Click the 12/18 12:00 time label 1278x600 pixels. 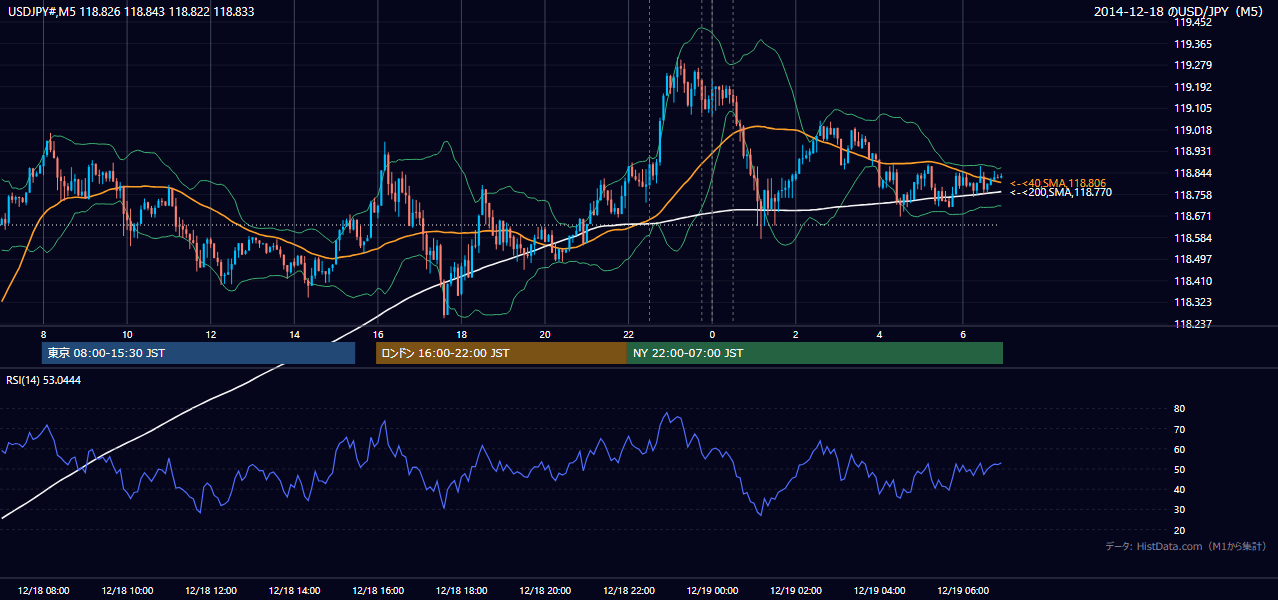[210, 591]
